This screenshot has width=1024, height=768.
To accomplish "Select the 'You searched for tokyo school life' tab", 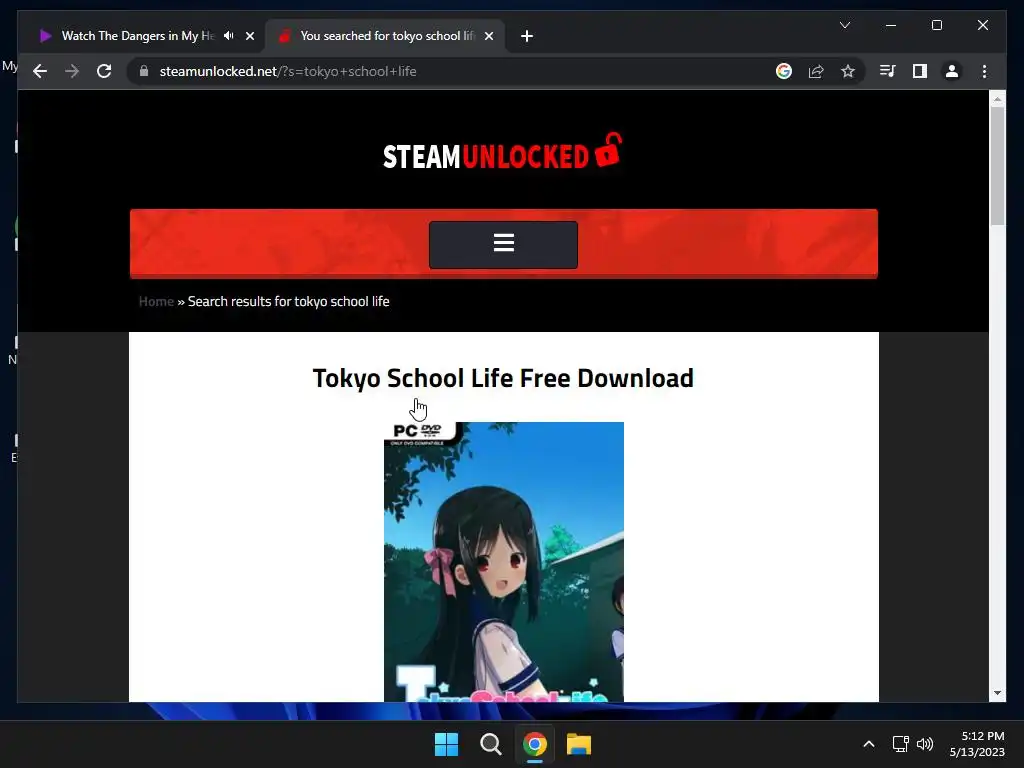I will (x=385, y=36).
